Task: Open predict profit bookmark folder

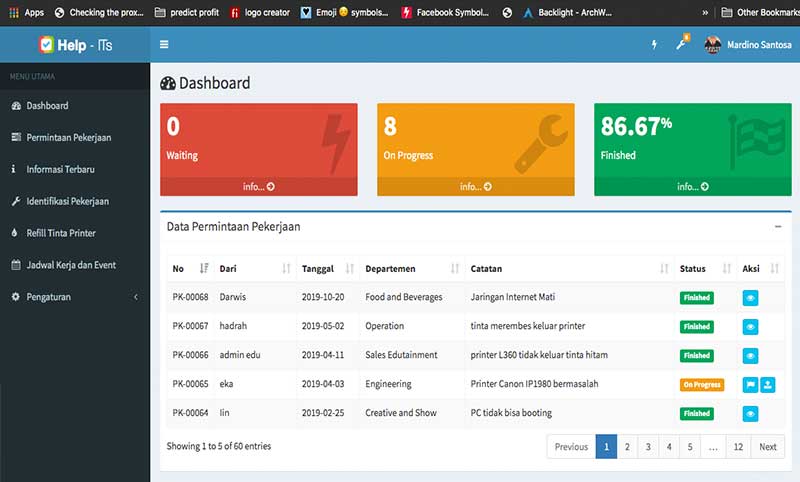Action: click(187, 12)
